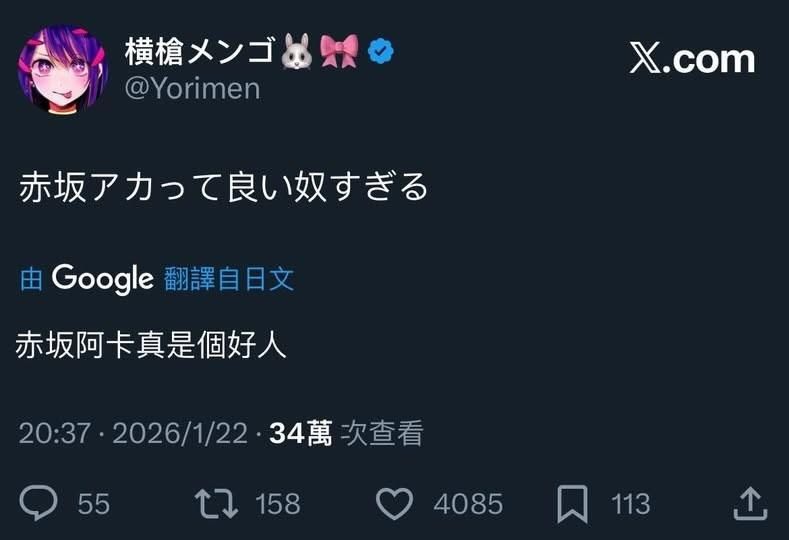The height and width of the screenshot is (540, 789).
Task: Open the 34萬 次查看 view count
Action: click(346, 433)
